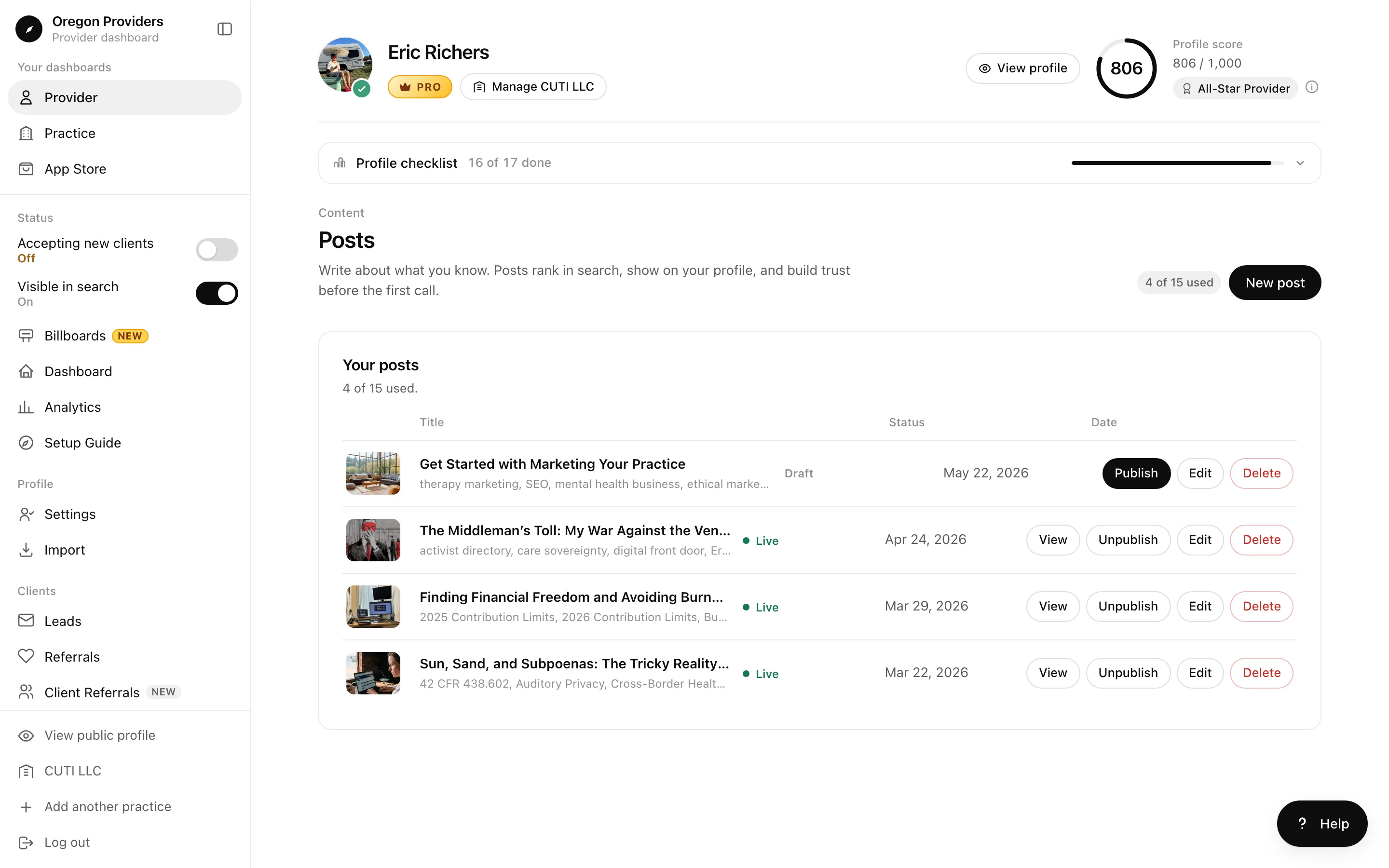Click the App Store bag icon
Screen dimensions: 1389x868
26,169
